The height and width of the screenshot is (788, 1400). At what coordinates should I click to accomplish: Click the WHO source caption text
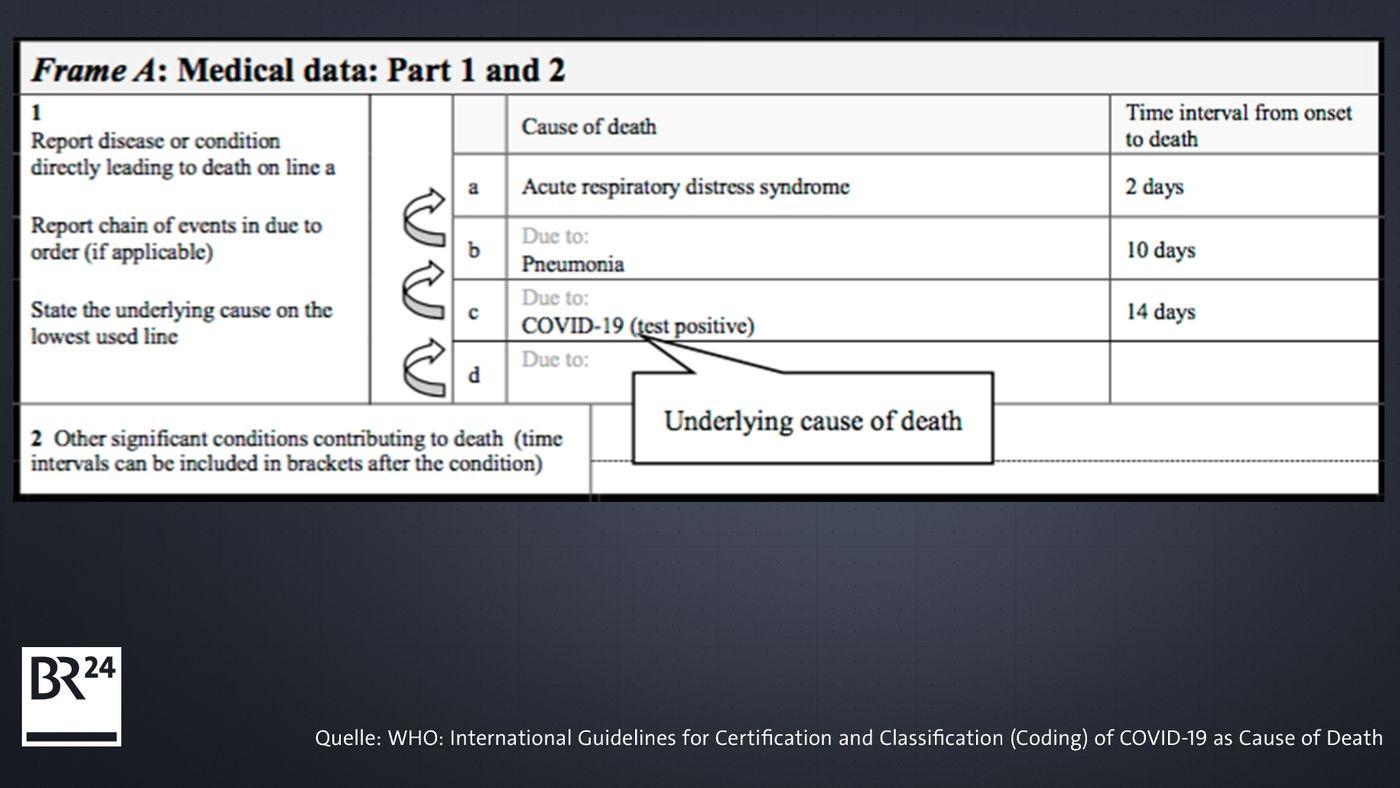click(848, 738)
